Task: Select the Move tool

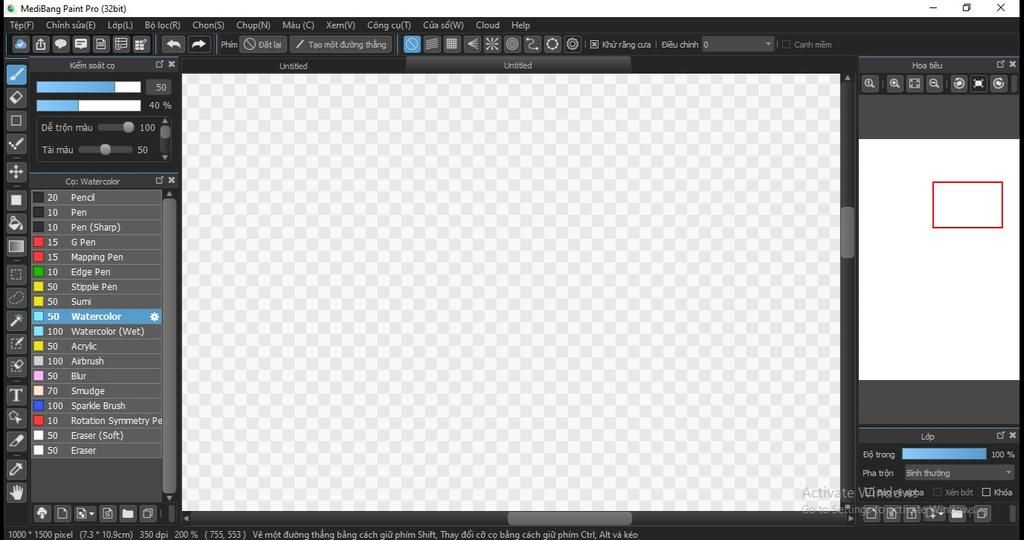Action: coord(16,172)
